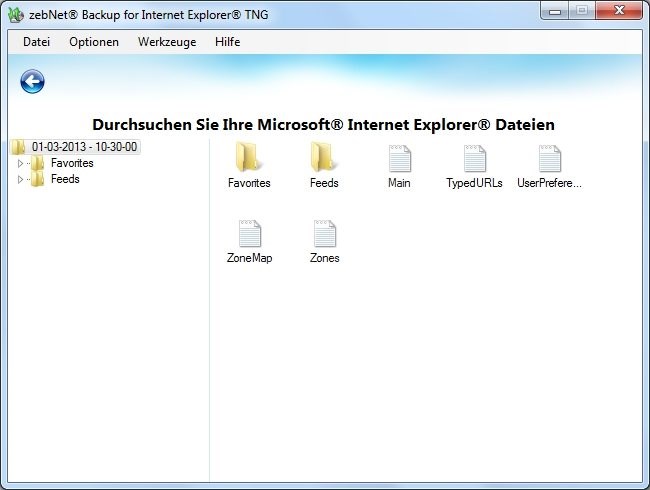This screenshot has height=490, width=650.
Task: Select the ZoneMap file icon
Action: (x=250, y=233)
